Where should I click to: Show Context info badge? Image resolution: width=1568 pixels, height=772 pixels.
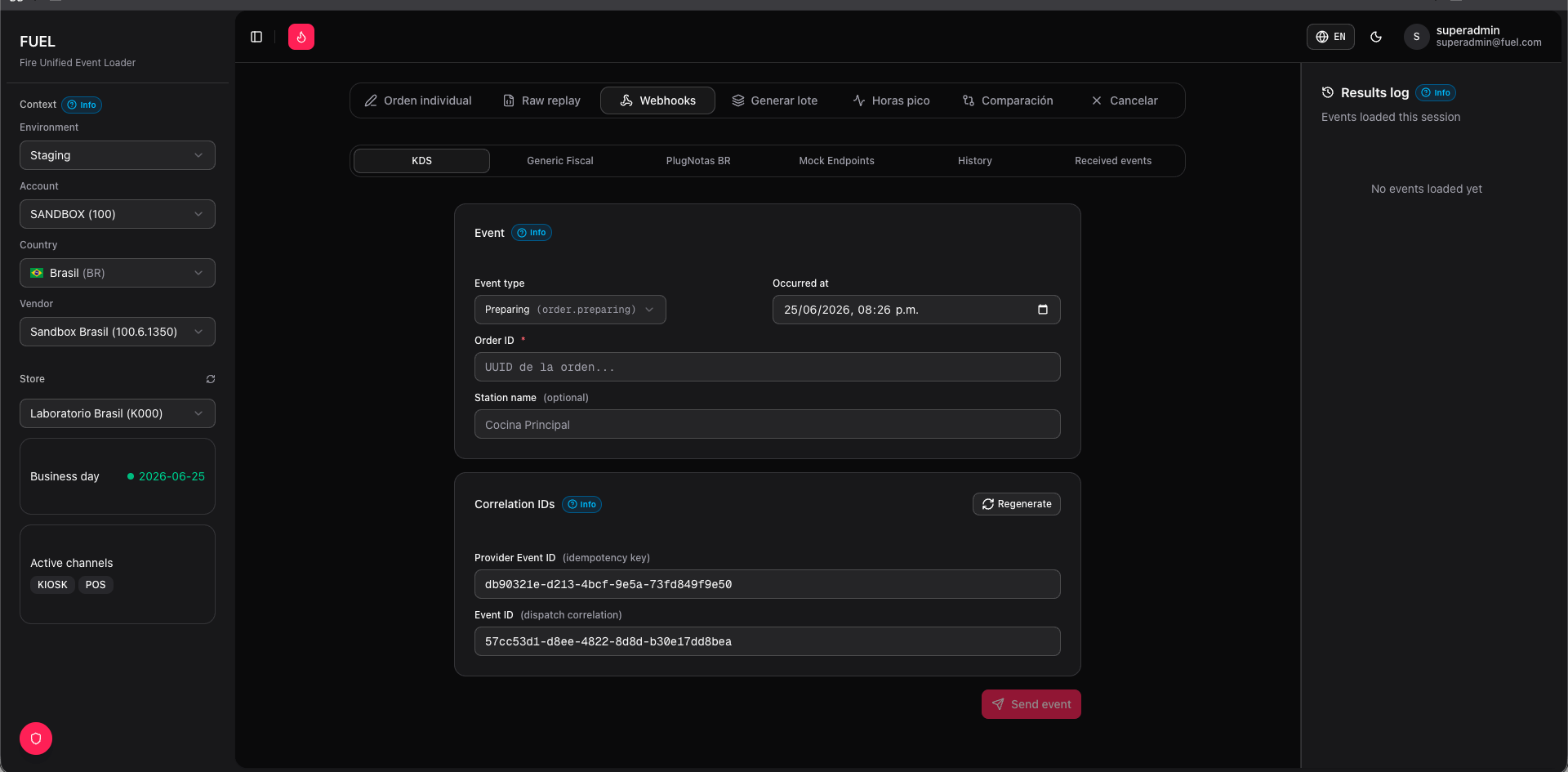click(82, 105)
